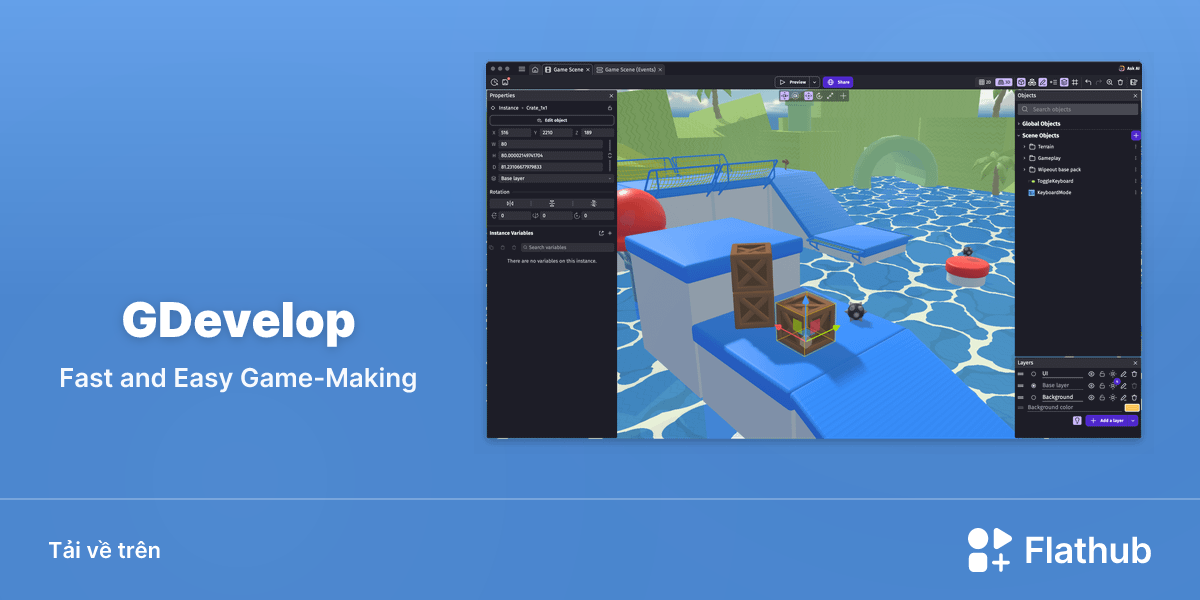This screenshot has width=1200, height=600.
Task: Expand the Global Objects section
Action: click(1019, 124)
